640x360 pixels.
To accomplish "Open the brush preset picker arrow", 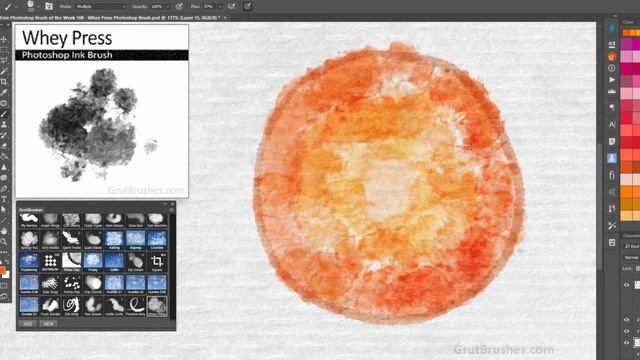I will 38,7.
